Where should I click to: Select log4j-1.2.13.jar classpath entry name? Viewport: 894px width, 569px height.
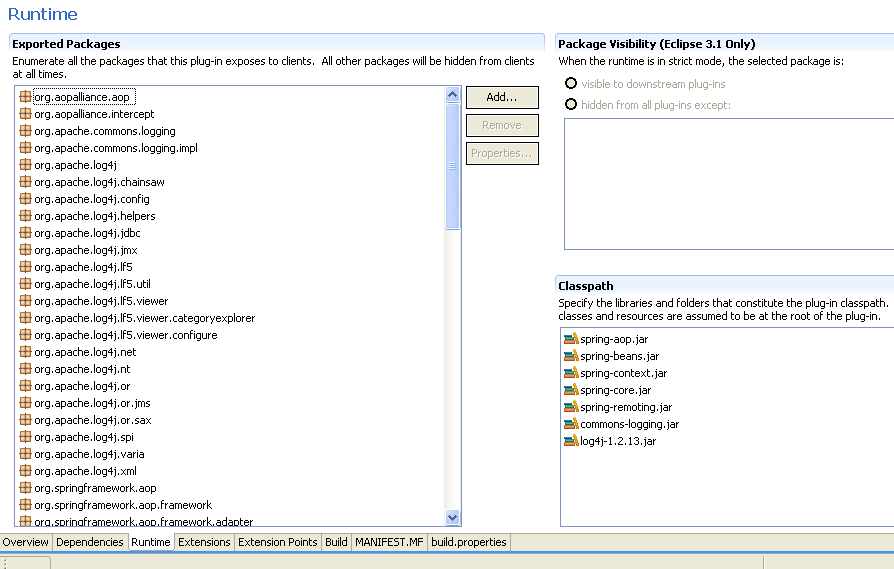[618, 441]
